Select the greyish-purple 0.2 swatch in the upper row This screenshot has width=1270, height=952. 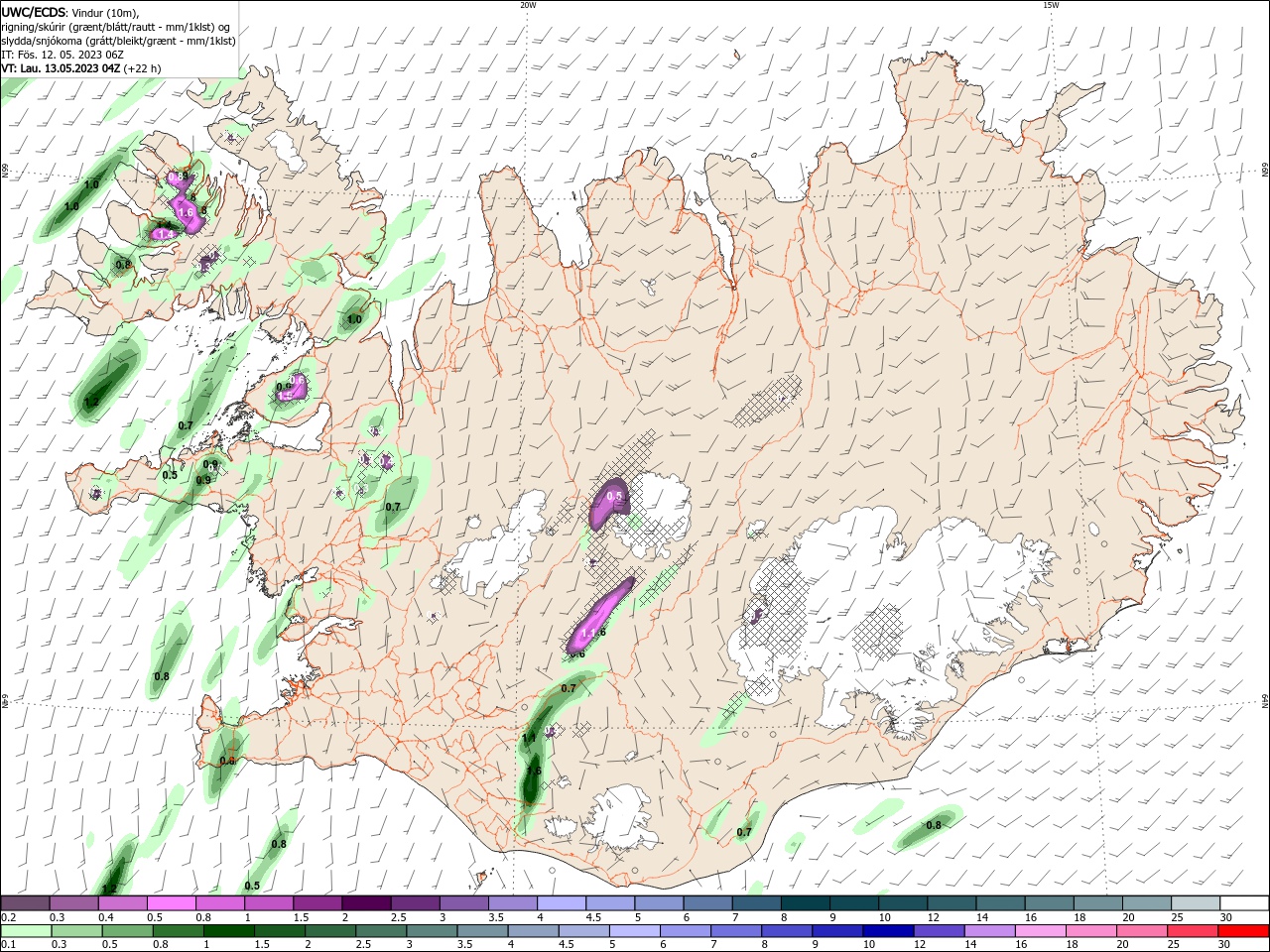[x=26, y=902]
